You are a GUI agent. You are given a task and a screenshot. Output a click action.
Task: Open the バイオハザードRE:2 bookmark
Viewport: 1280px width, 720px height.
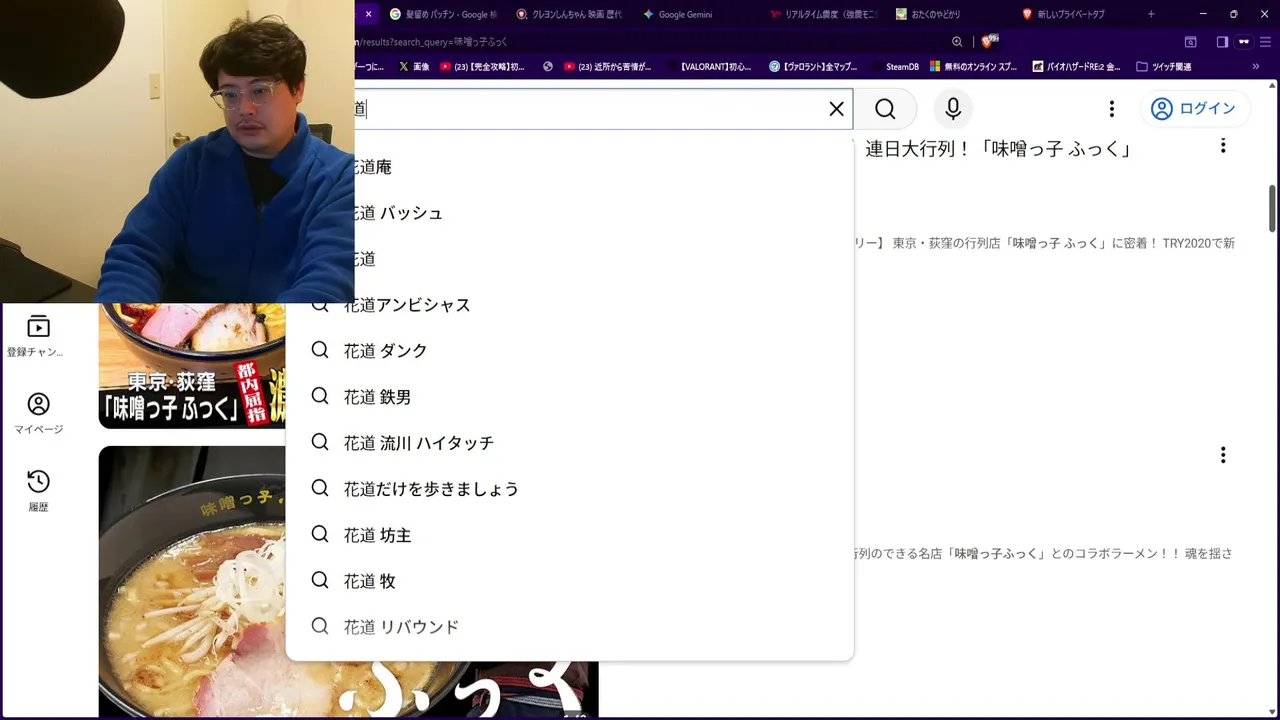coord(1075,67)
